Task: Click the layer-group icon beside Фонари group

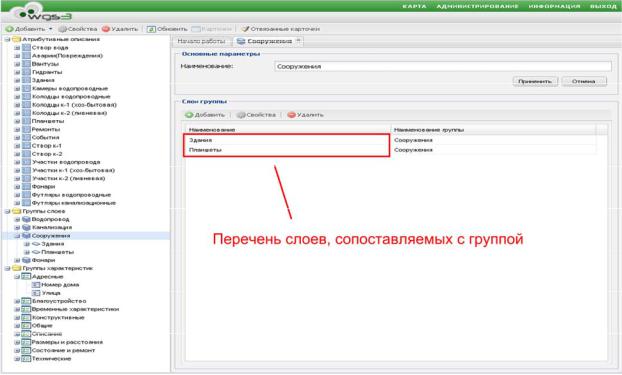Action: [x=26, y=260]
